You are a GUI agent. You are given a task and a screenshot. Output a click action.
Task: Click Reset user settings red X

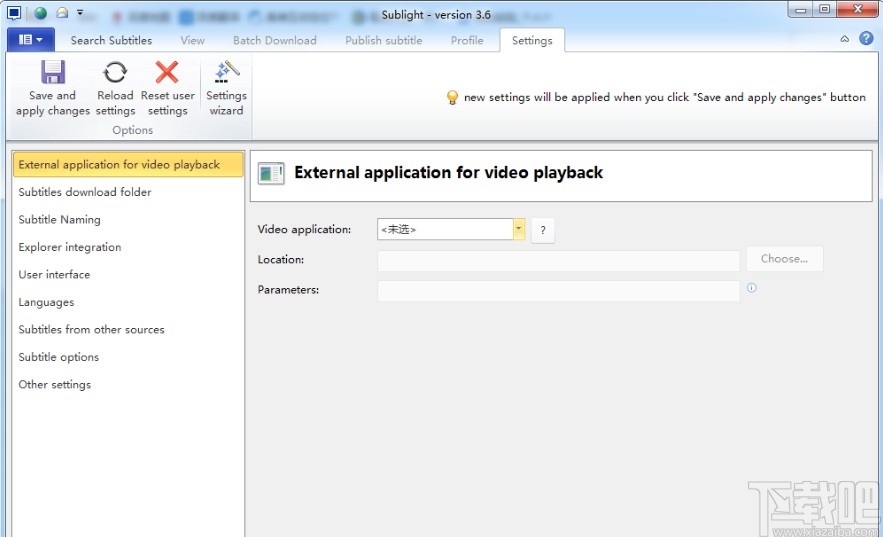(x=167, y=73)
